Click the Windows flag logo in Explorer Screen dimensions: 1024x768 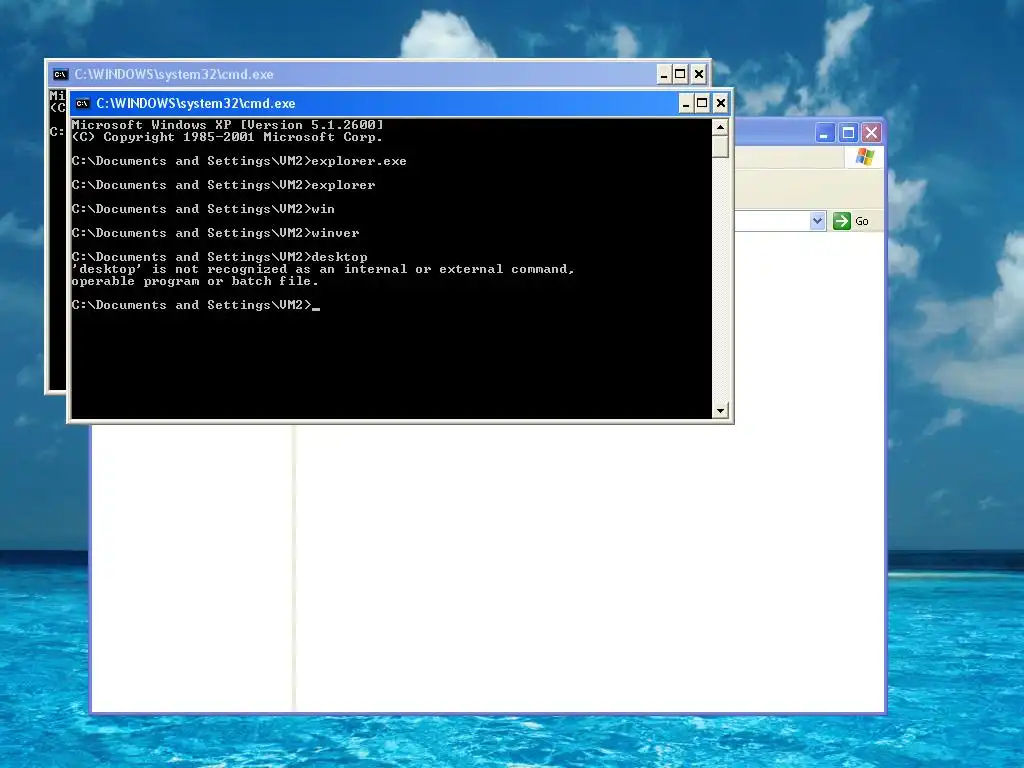(865, 157)
